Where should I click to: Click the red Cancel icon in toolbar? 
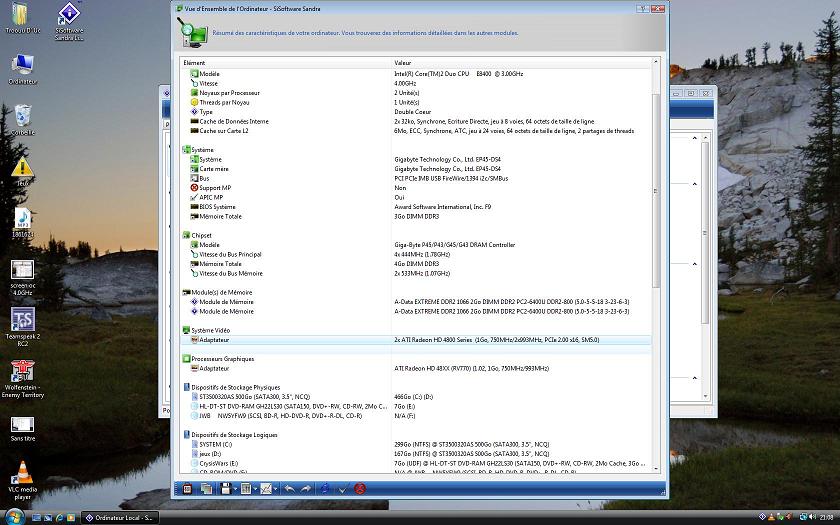(361, 489)
